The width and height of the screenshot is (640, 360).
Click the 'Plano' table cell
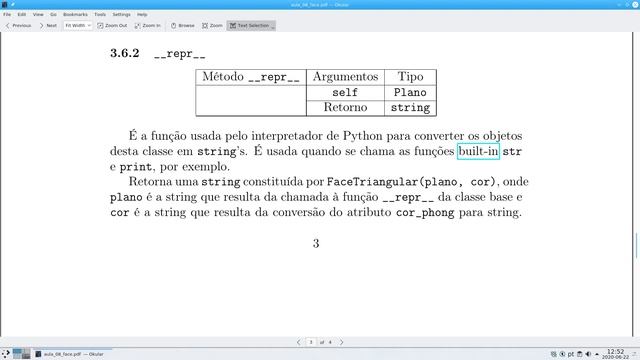[x=410, y=93]
